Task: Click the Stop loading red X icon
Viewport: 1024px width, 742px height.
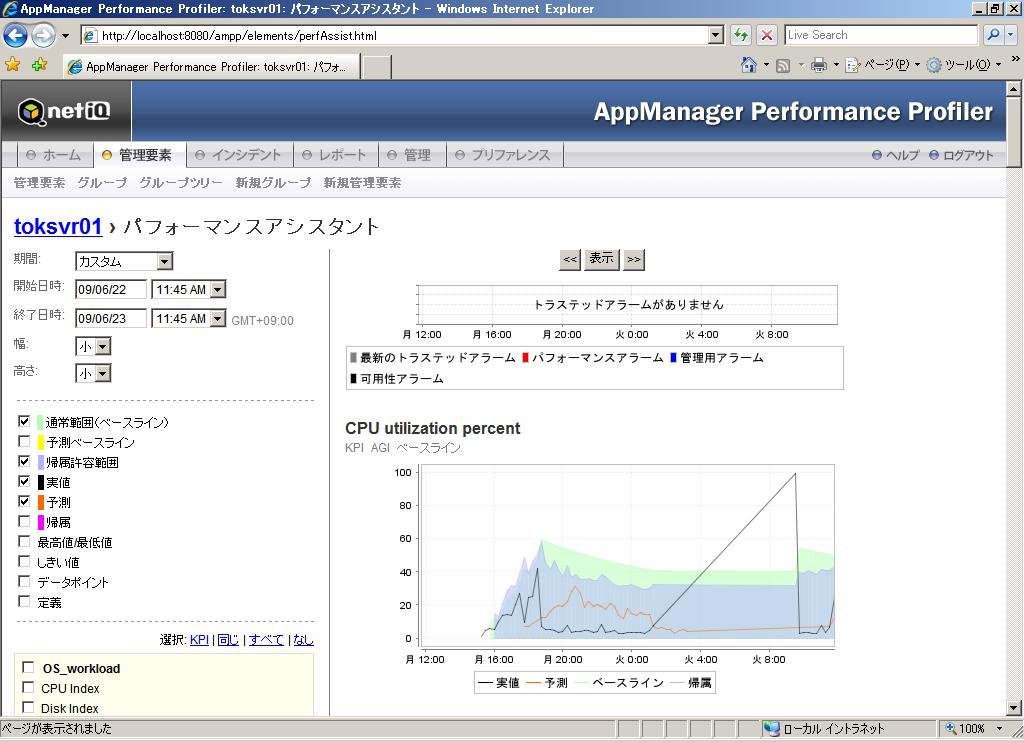Action: click(x=767, y=35)
